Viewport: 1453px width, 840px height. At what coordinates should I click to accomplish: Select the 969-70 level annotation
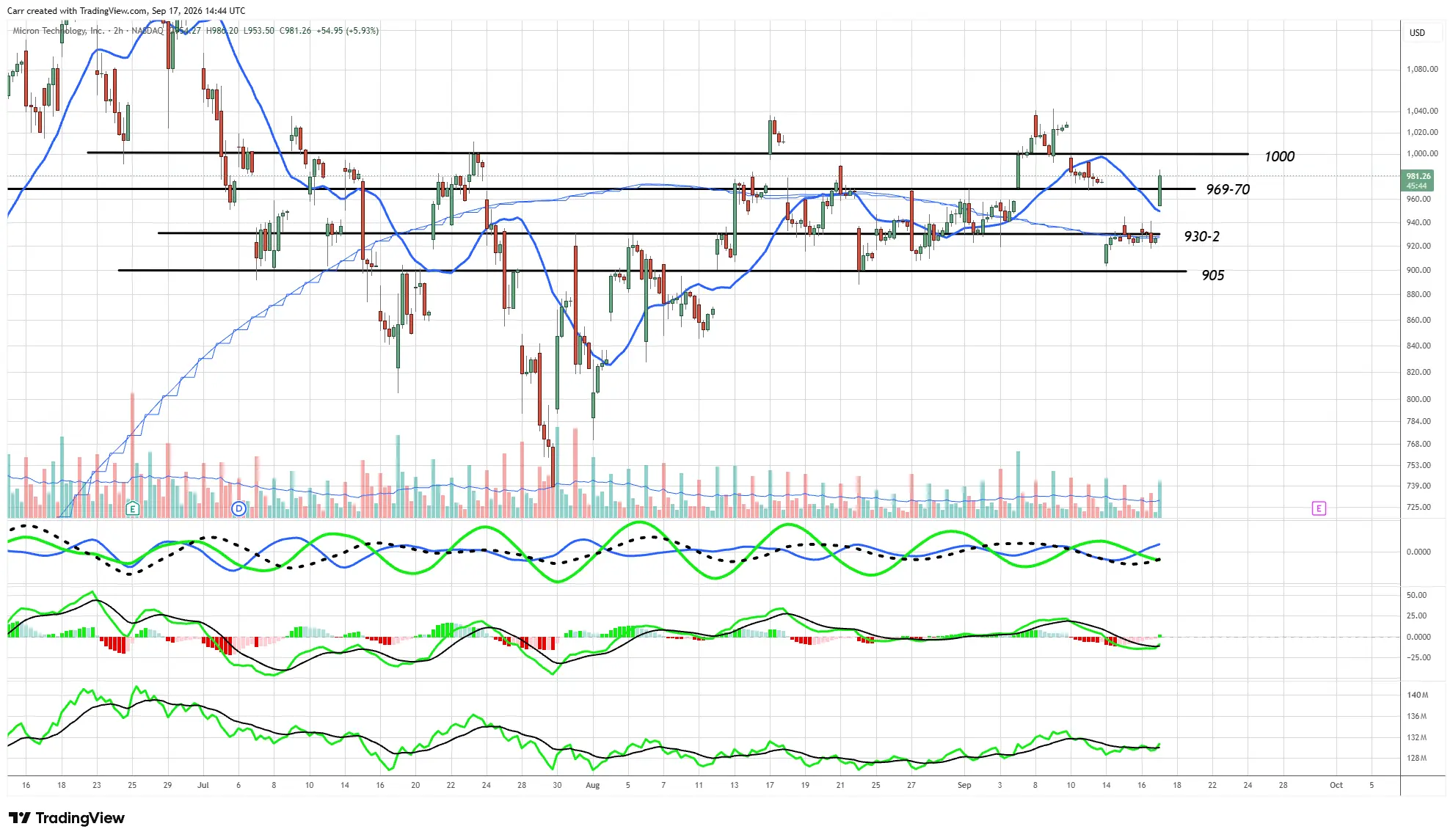pyautogui.click(x=1228, y=189)
